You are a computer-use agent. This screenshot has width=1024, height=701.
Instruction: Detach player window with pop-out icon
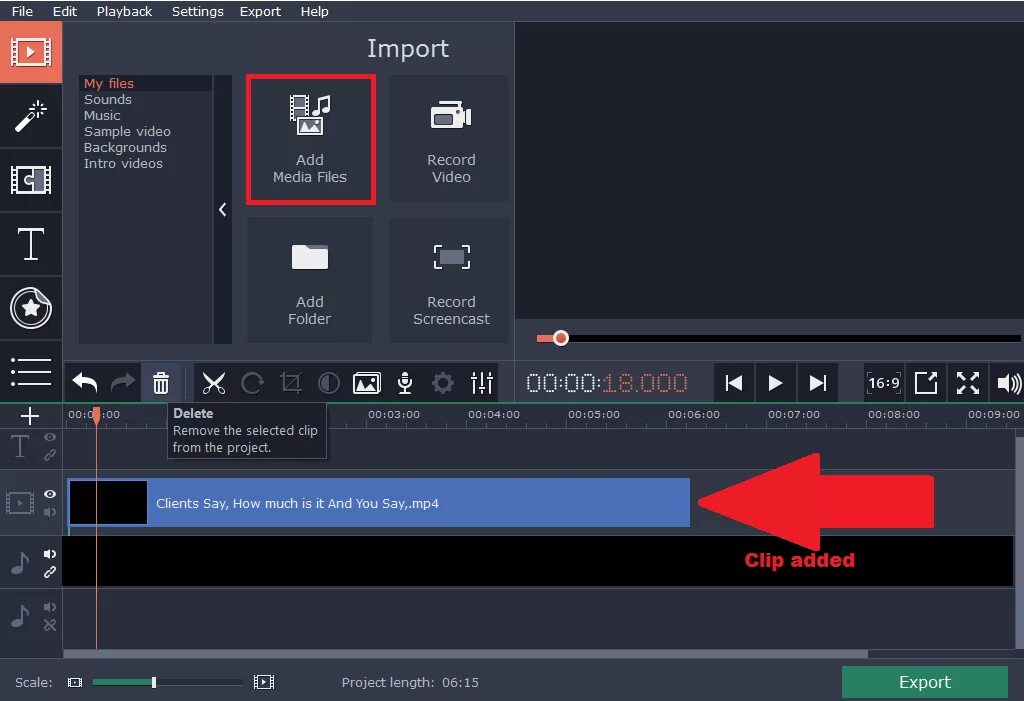926,383
